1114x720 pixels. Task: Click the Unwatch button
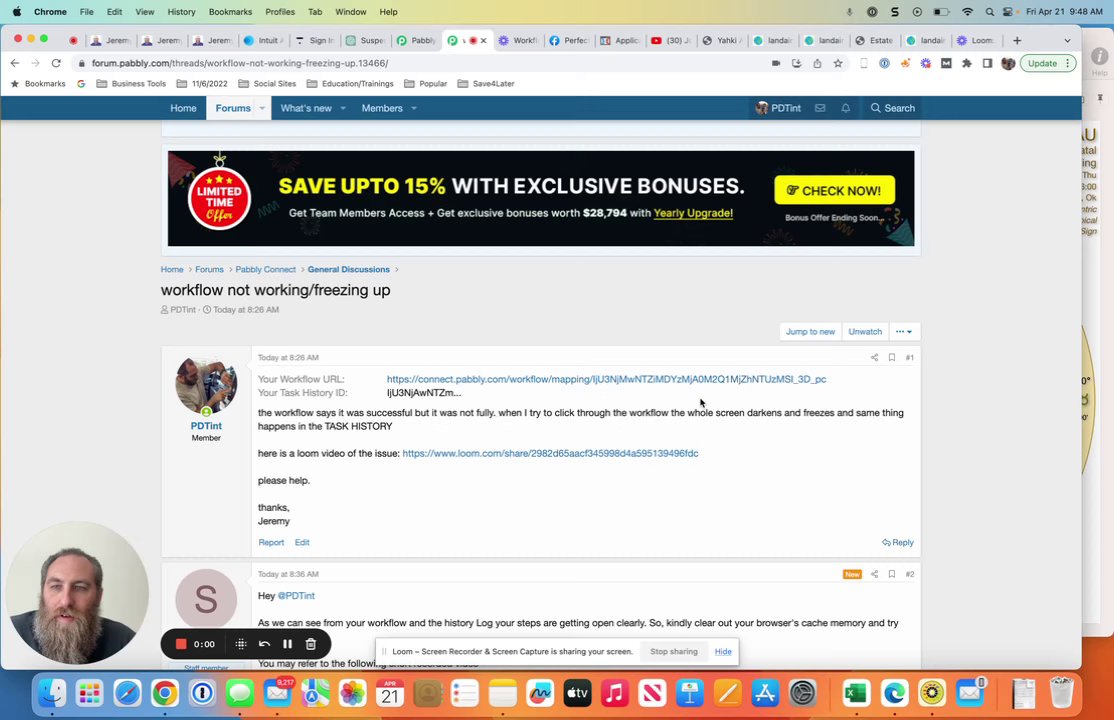click(x=865, y=332)
